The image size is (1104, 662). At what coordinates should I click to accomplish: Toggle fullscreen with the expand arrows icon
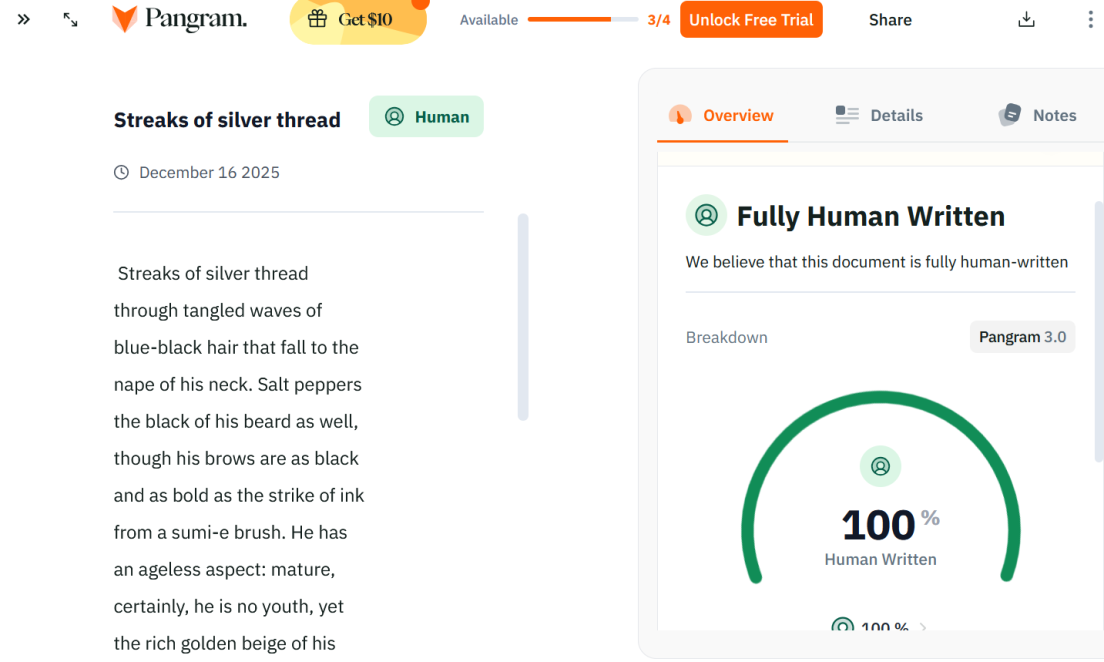pos(70,19)
